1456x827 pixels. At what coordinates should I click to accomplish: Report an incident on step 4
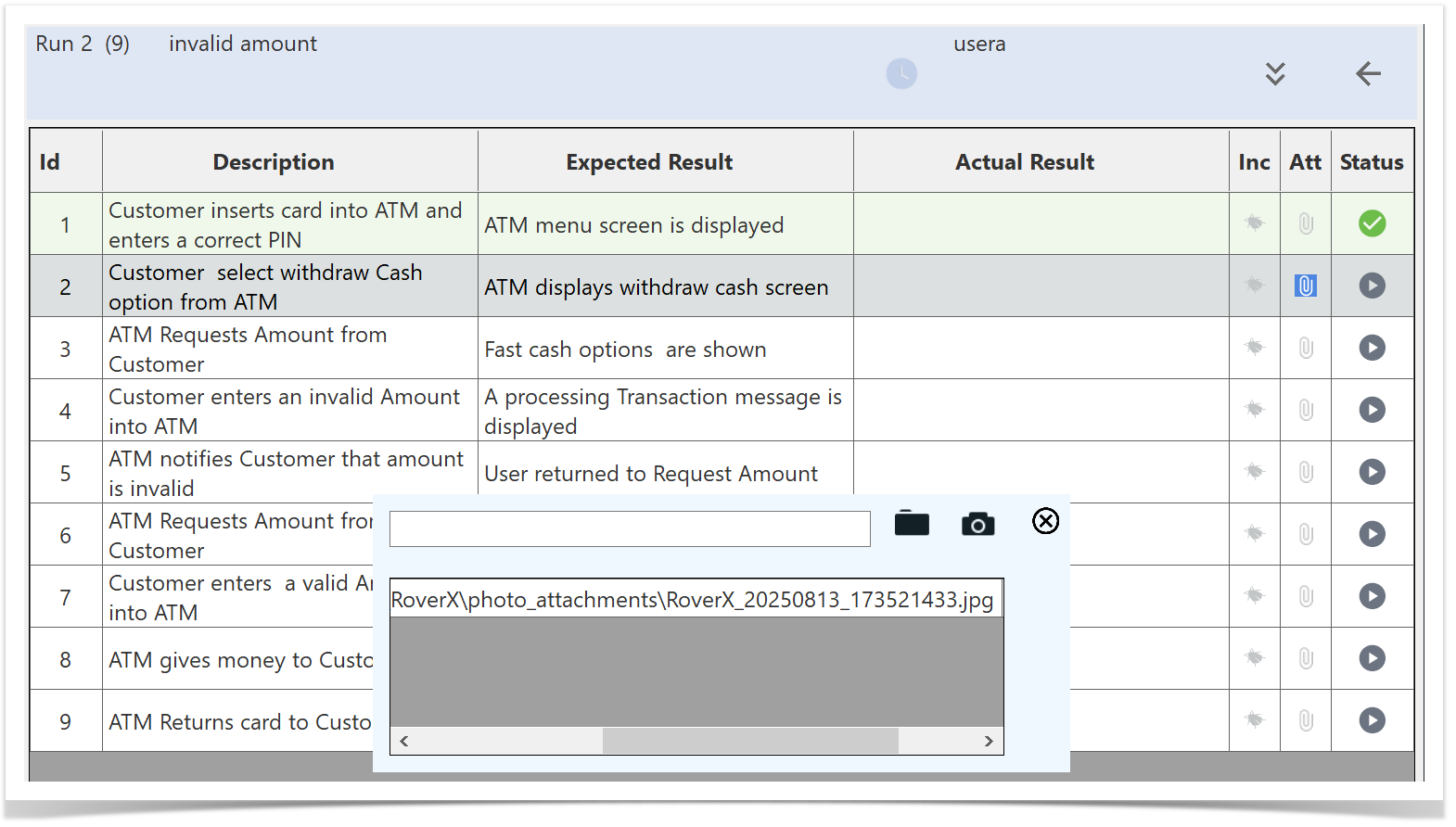pyautogui.click(x=1254, y=410)
